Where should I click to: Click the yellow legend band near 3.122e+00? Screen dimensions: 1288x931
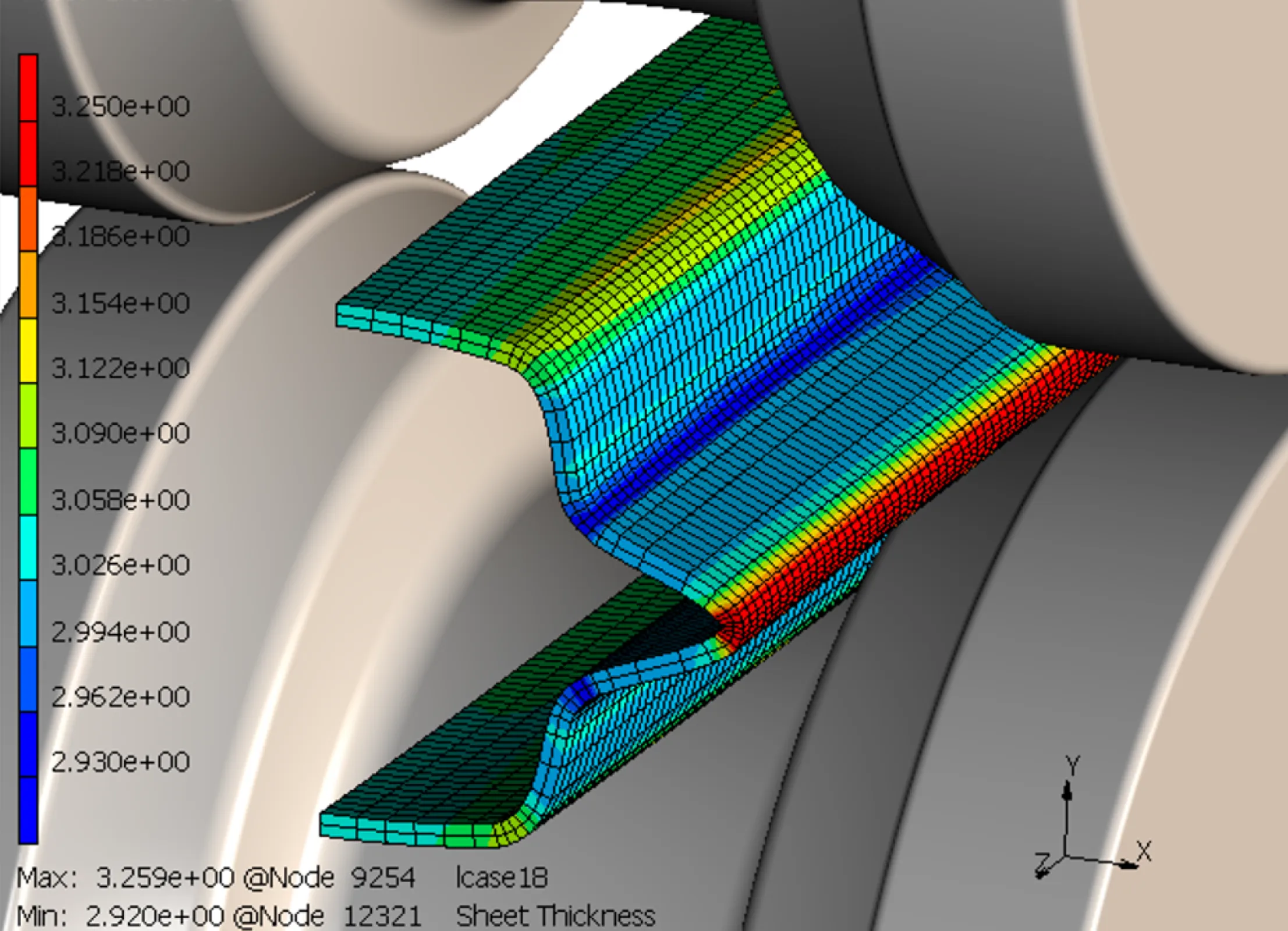click(x=28, y=351)
